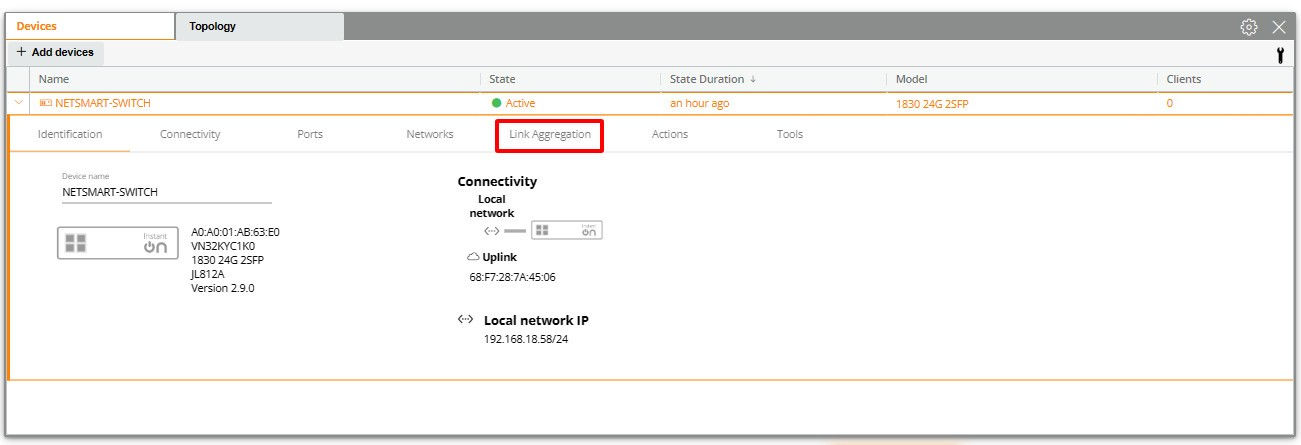Click the Instant On switch device image

pyautogui.click(x=117, y=243)
